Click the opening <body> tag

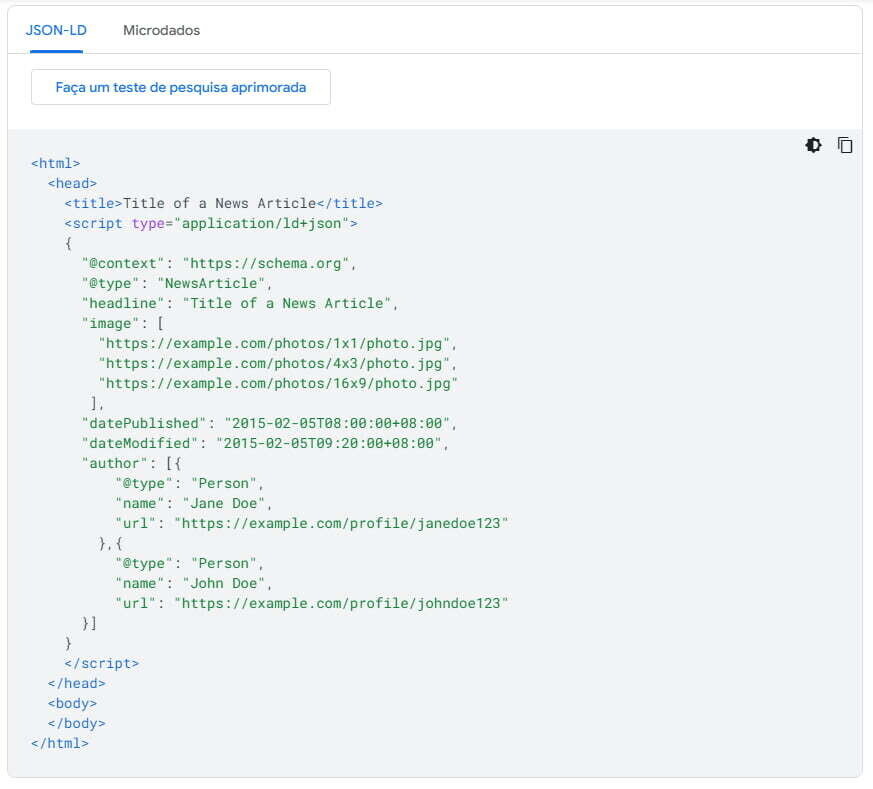[72, 704]
